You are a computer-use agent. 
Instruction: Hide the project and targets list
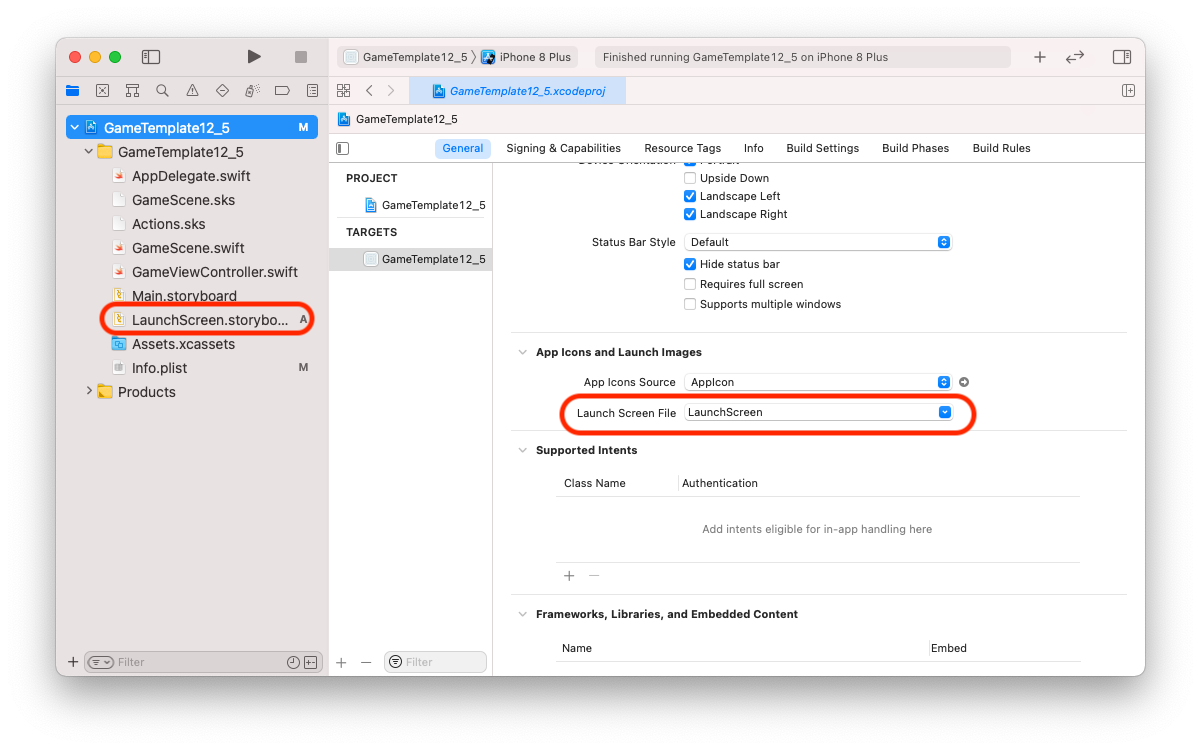pos(343,148)
